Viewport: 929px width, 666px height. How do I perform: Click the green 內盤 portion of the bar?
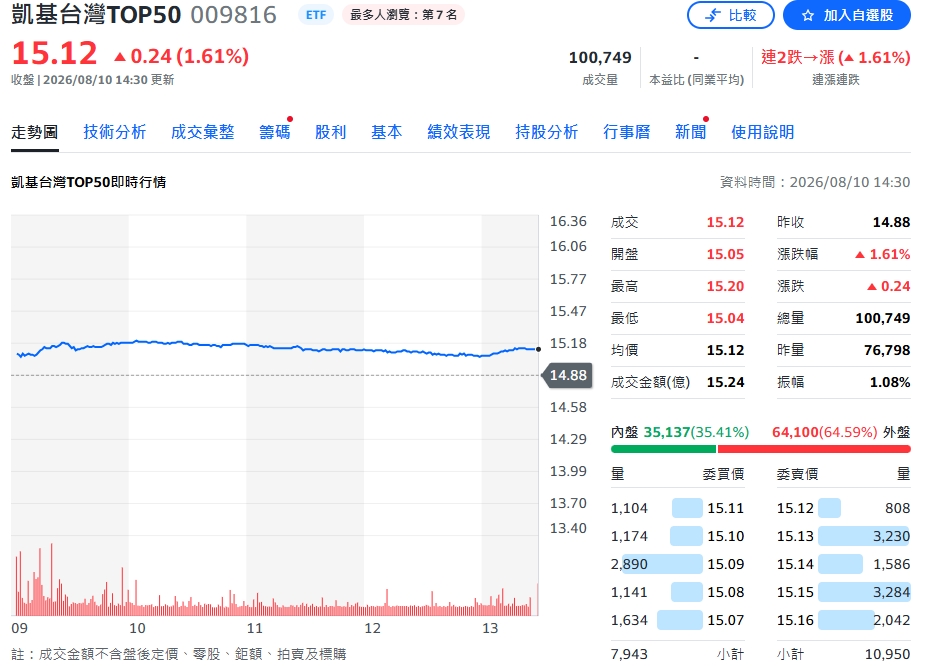(663, 449)
